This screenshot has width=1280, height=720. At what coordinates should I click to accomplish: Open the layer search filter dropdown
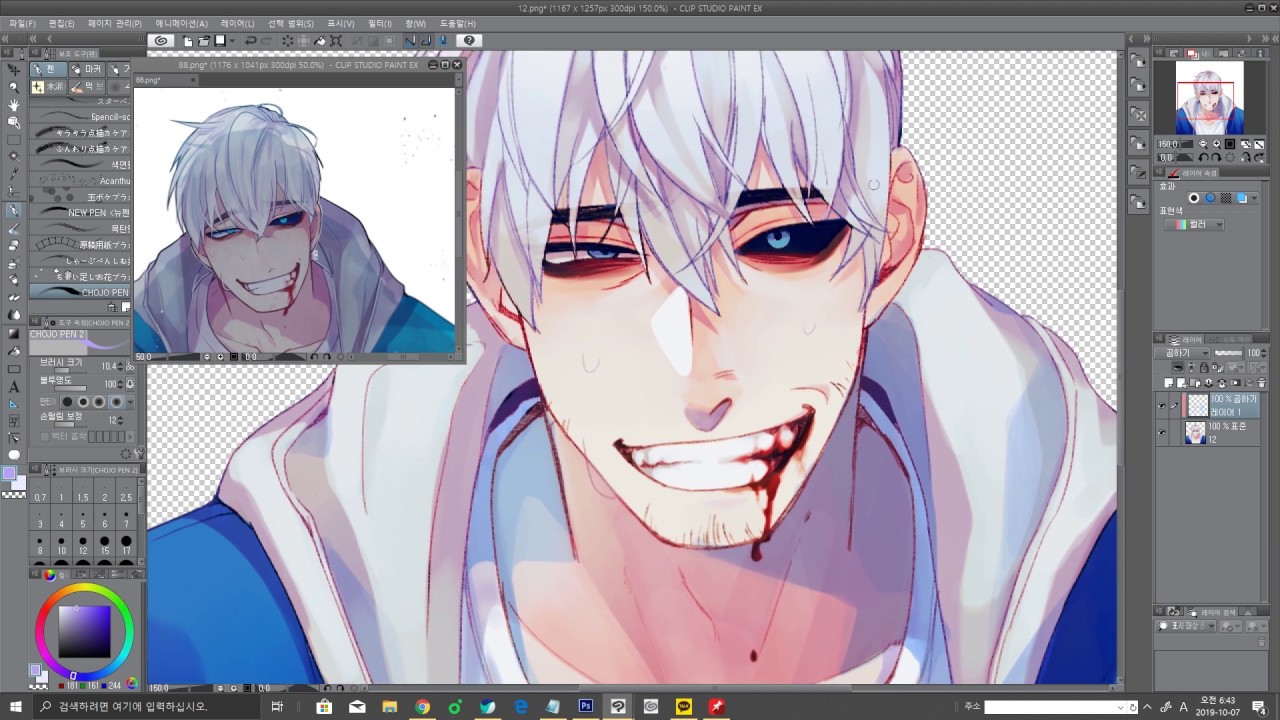click(x=1187, y=626)
